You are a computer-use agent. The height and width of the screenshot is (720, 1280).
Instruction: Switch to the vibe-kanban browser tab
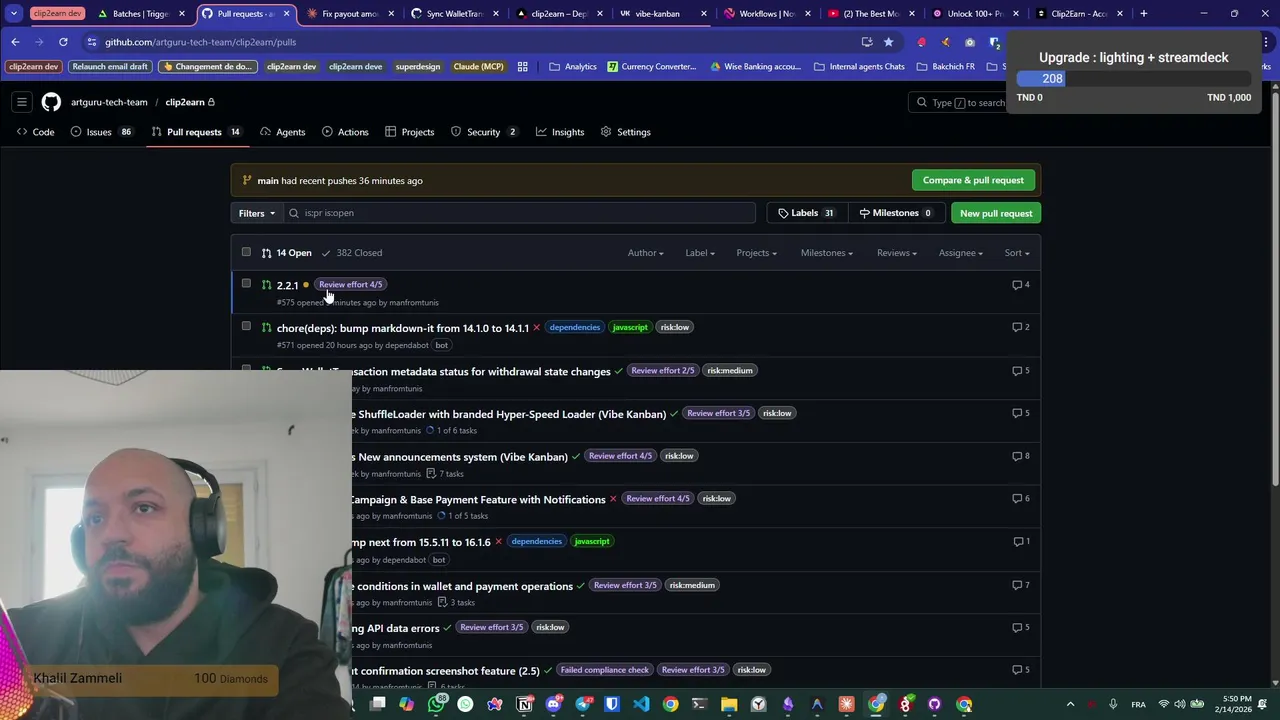click(657, 14)
